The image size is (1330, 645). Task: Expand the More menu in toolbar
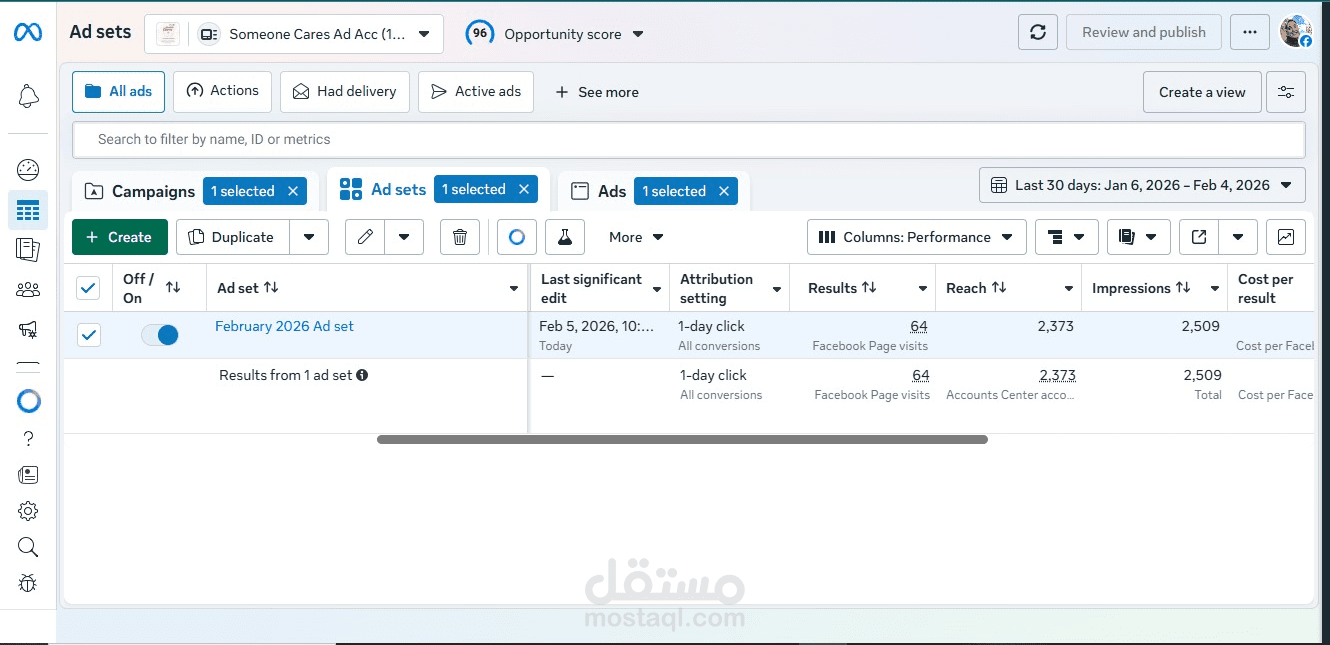[636, 237]
